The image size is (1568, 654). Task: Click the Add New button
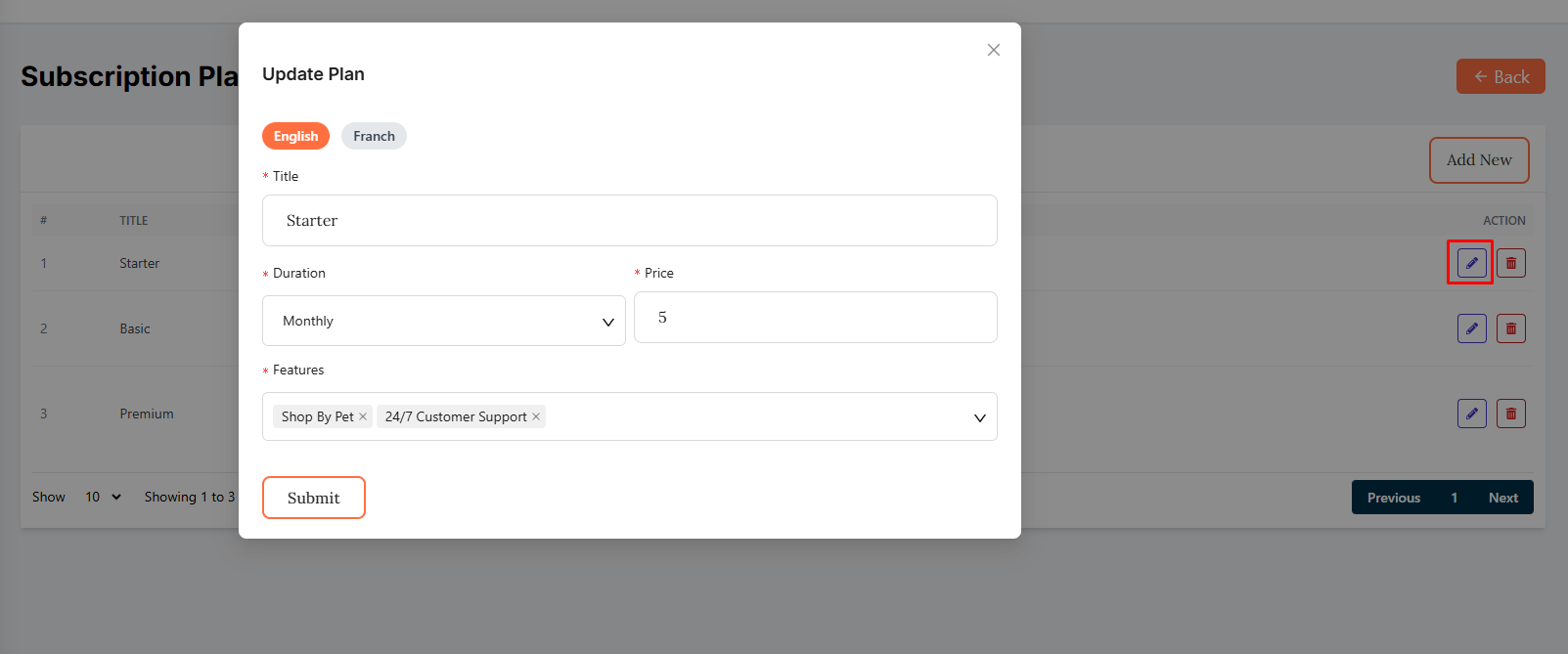(1478, 160)
